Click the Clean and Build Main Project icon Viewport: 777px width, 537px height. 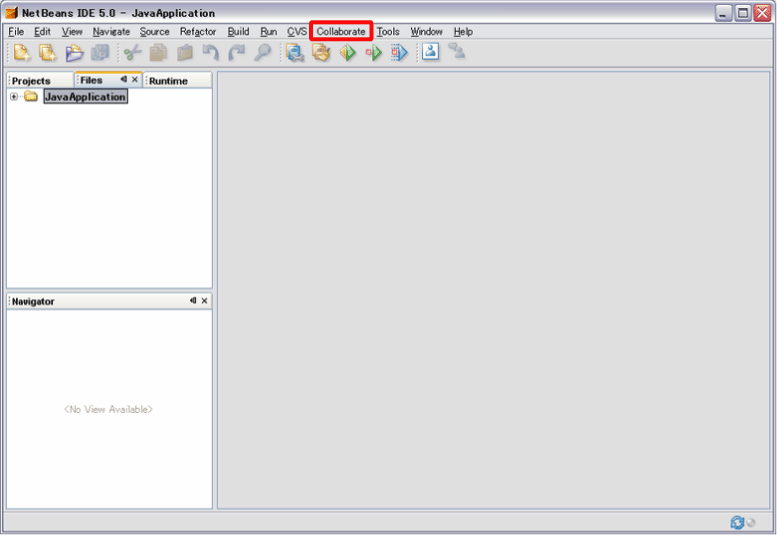321,53
